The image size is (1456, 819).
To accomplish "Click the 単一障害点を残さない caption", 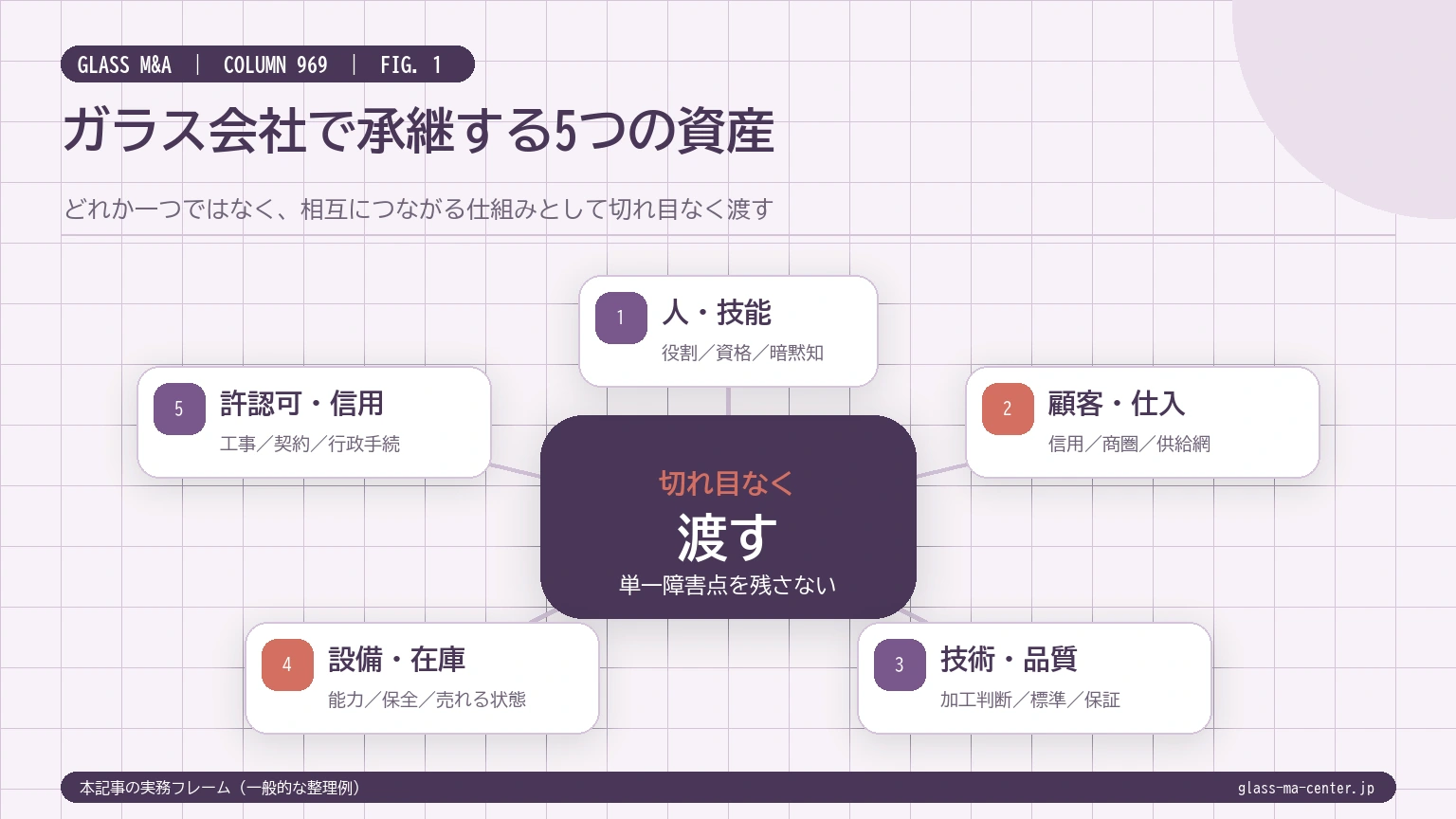I will point(727,585).
